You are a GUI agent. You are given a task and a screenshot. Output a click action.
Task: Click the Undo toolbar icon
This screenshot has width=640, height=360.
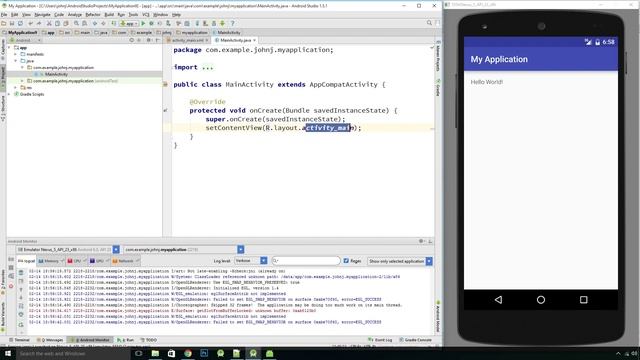31,24
